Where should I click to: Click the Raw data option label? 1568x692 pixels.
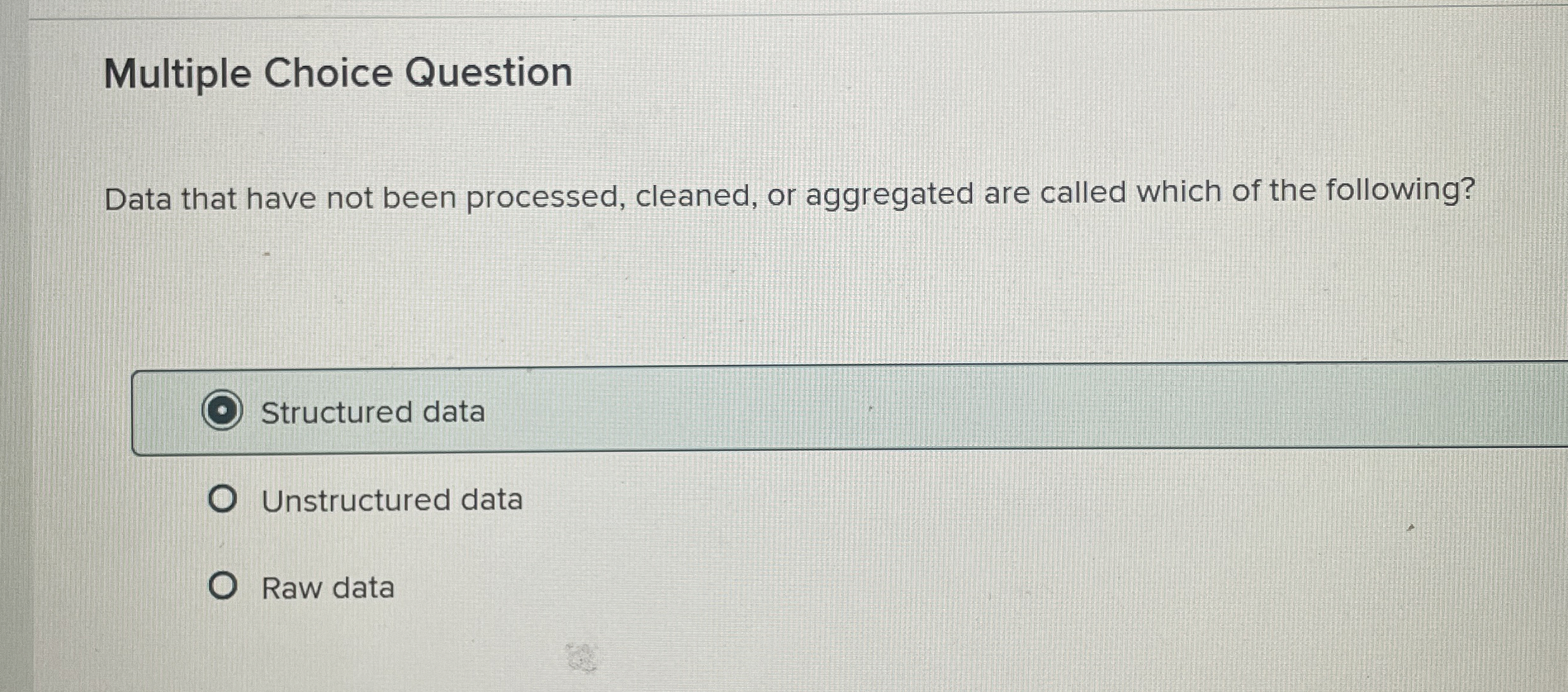pyautogui.click(x=327, y=589)
